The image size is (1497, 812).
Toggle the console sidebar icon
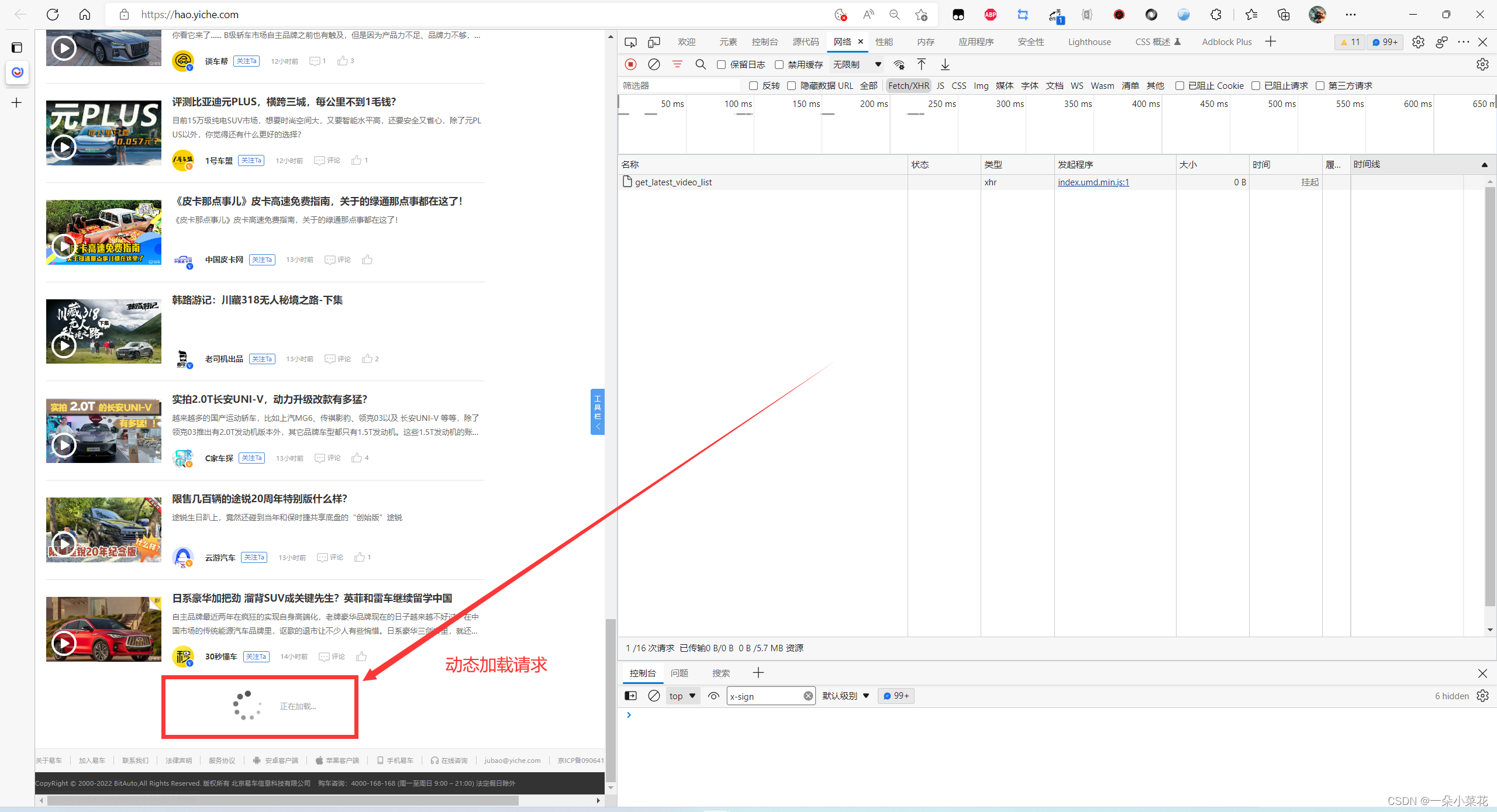[630, 696]
